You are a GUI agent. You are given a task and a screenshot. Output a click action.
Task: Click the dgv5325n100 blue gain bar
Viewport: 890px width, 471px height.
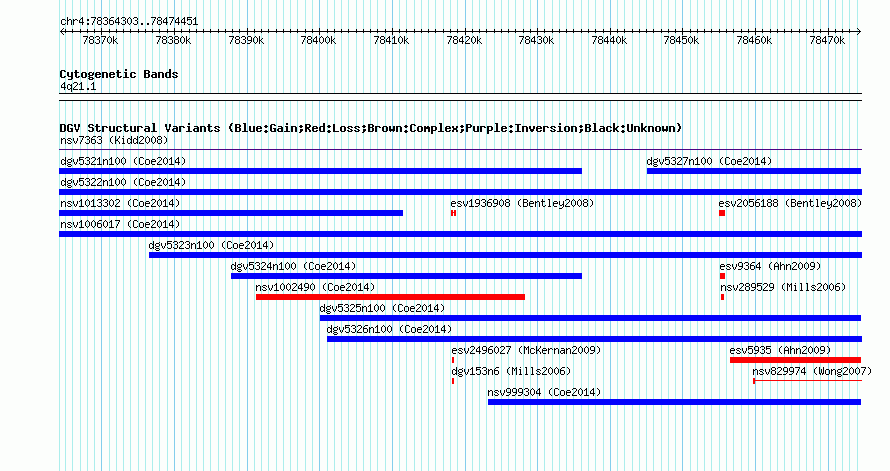pyautogui.click(x=590, y=318)
